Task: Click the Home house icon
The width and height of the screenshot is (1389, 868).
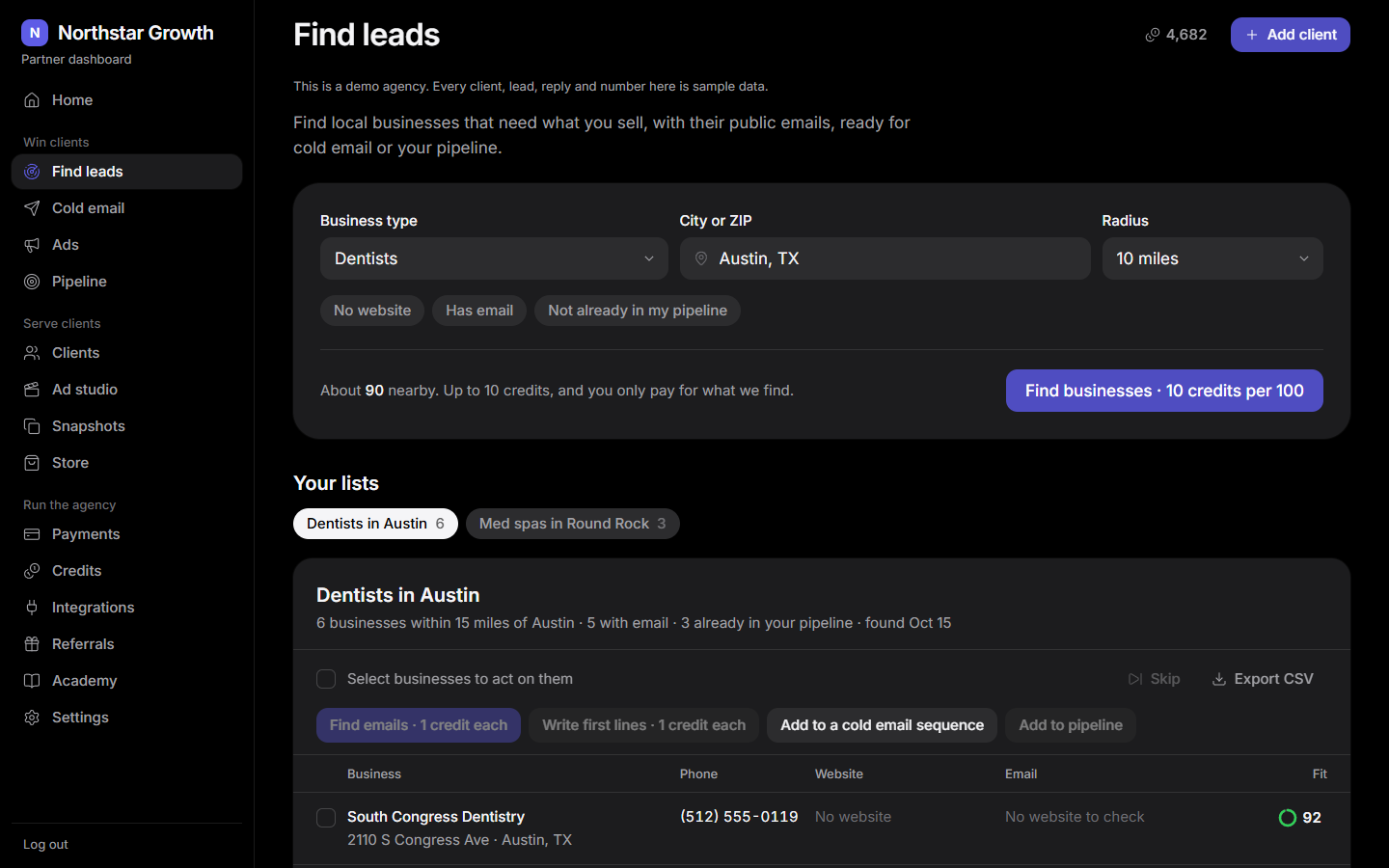Action: coord(32,100)
